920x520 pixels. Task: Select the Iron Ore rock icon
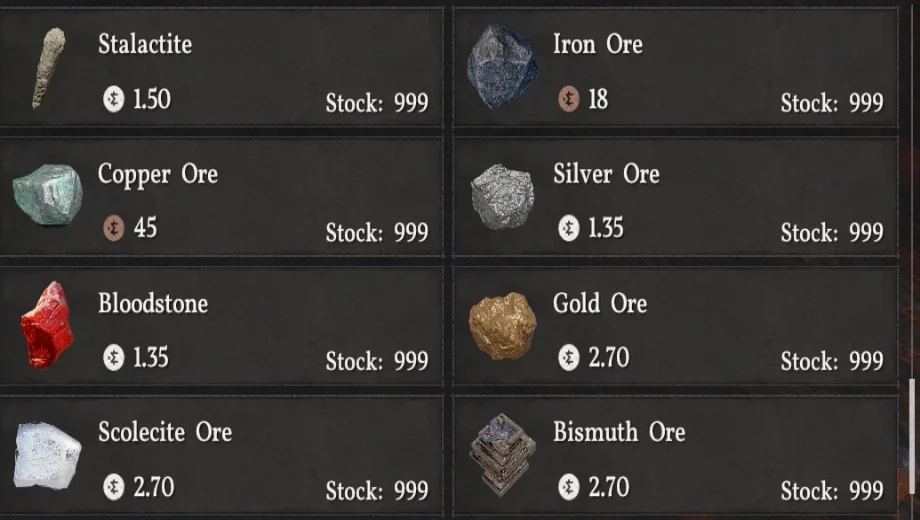pos(501,67)
